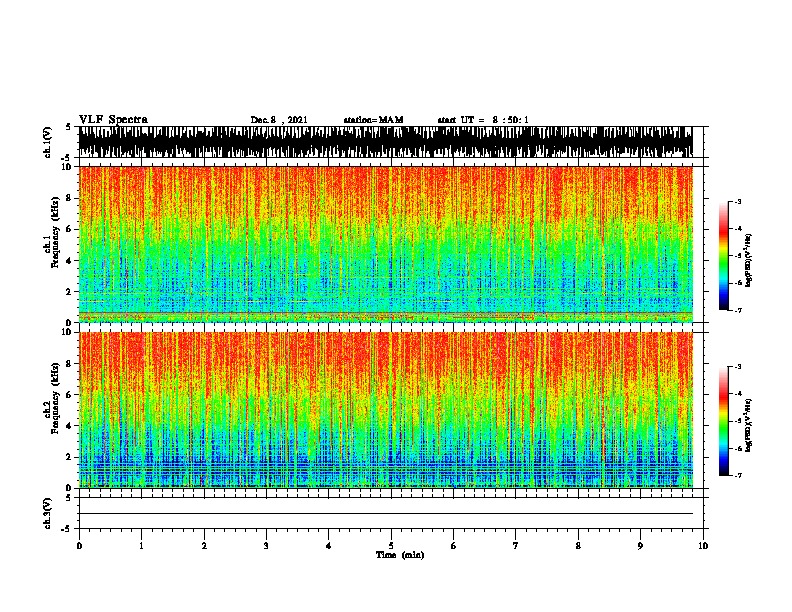
Task: Click the ch.1 colorbar label '-3'
Action: (738, 201)
